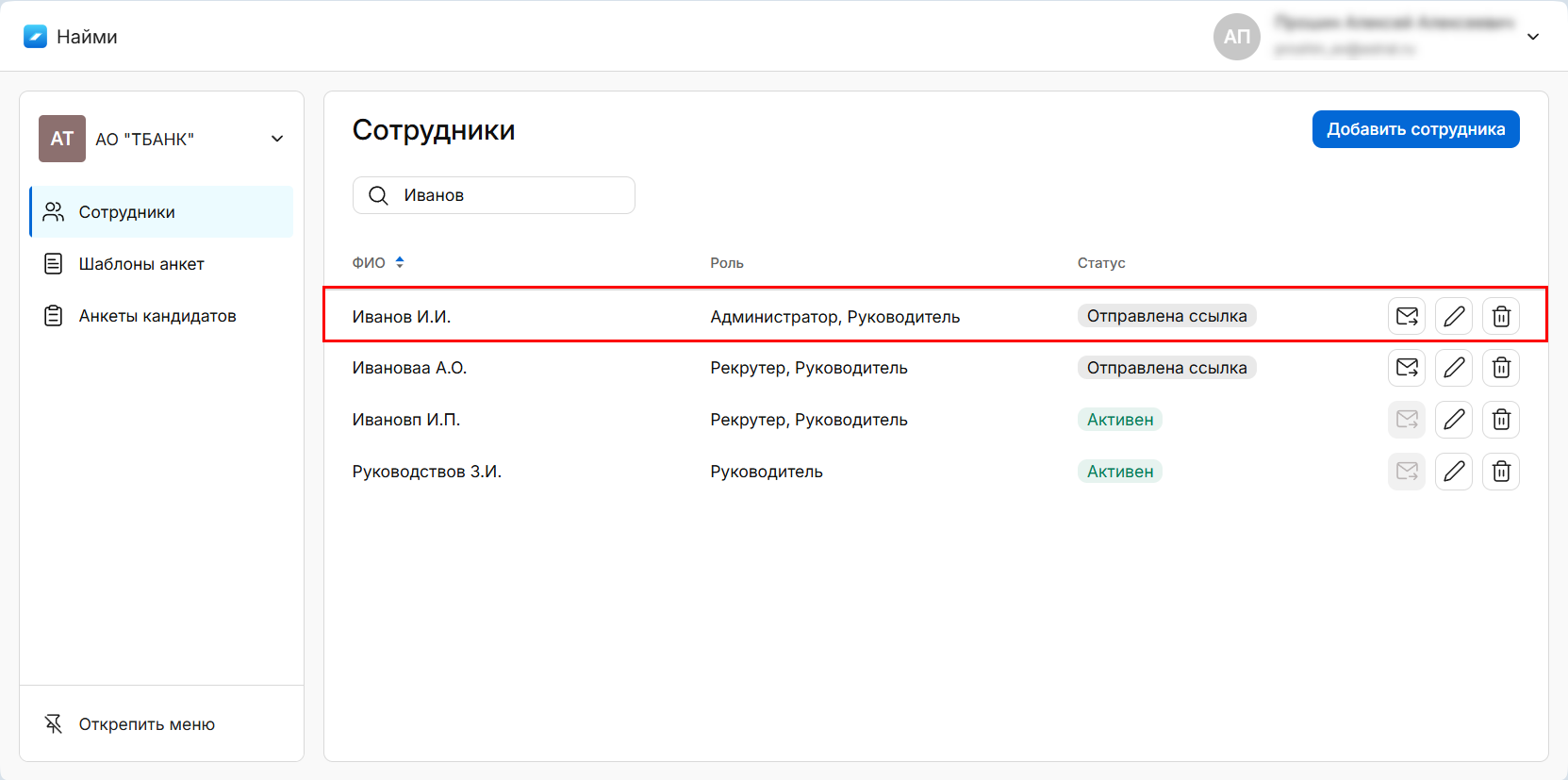This screenshot has width=1568, height=780.
Task: Unpin the sidebar with Открепить меню
Action: (x=146, y=724)
